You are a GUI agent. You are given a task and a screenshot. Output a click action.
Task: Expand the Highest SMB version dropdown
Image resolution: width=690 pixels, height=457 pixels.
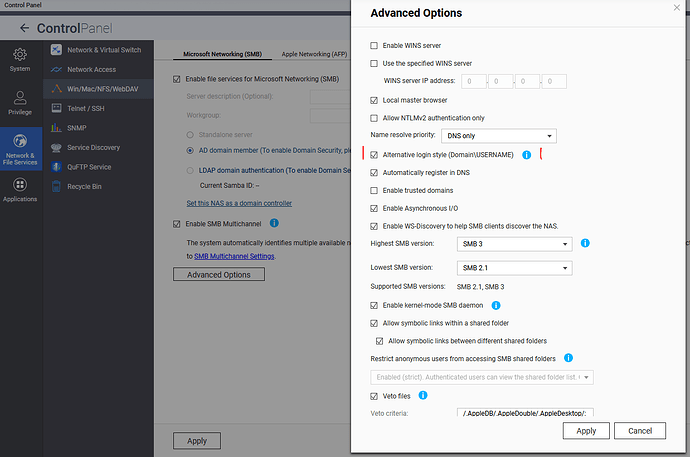514,244
